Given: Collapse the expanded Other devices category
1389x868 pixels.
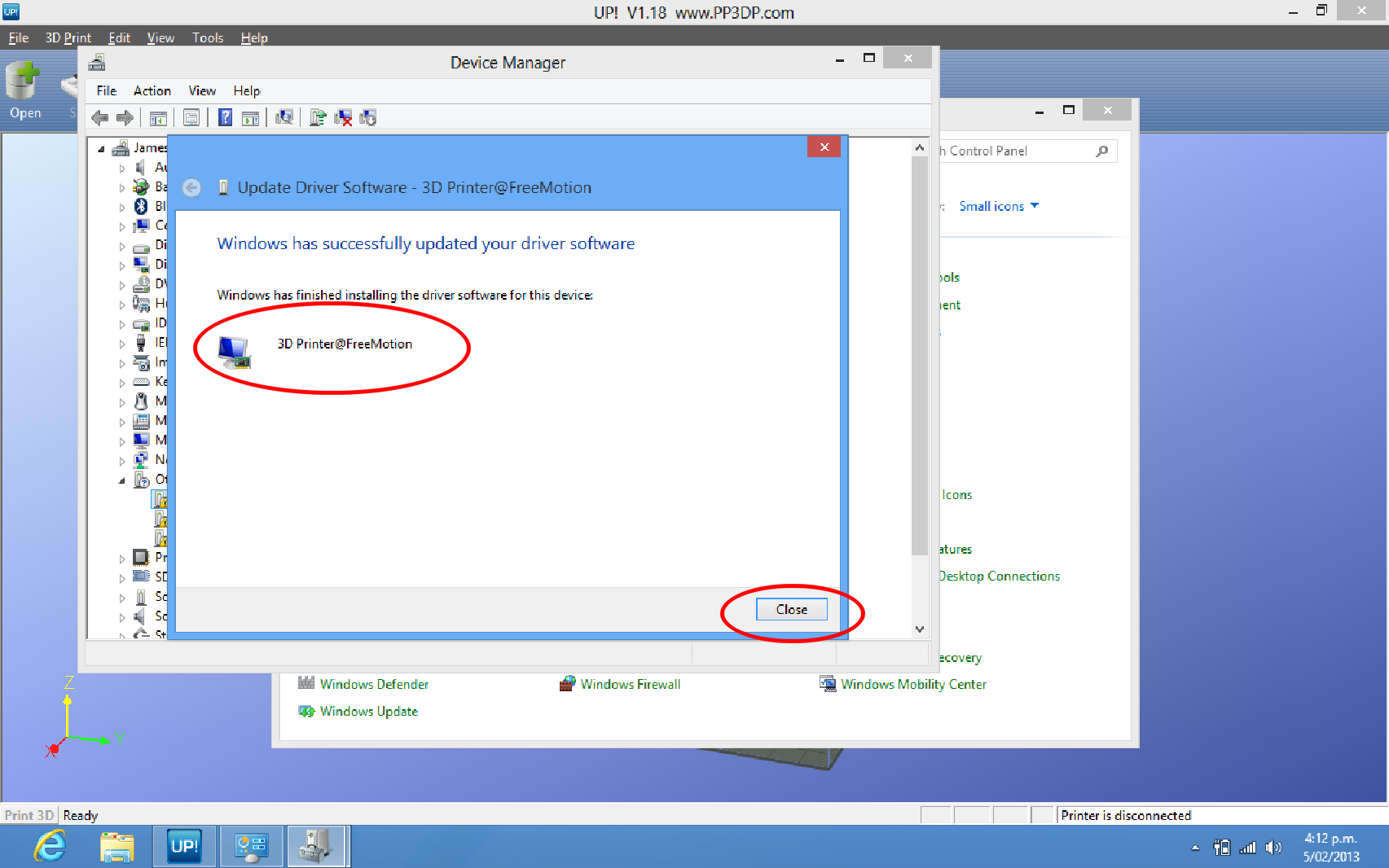Looking at the screenshot, I should click(x=122, y=480).
